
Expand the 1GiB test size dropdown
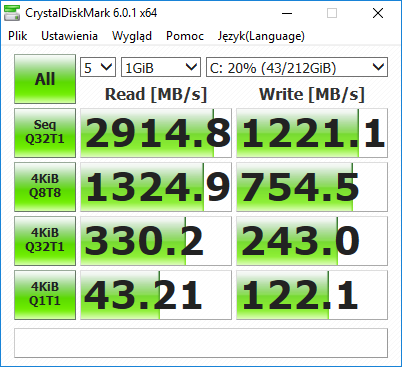(161, 67)
